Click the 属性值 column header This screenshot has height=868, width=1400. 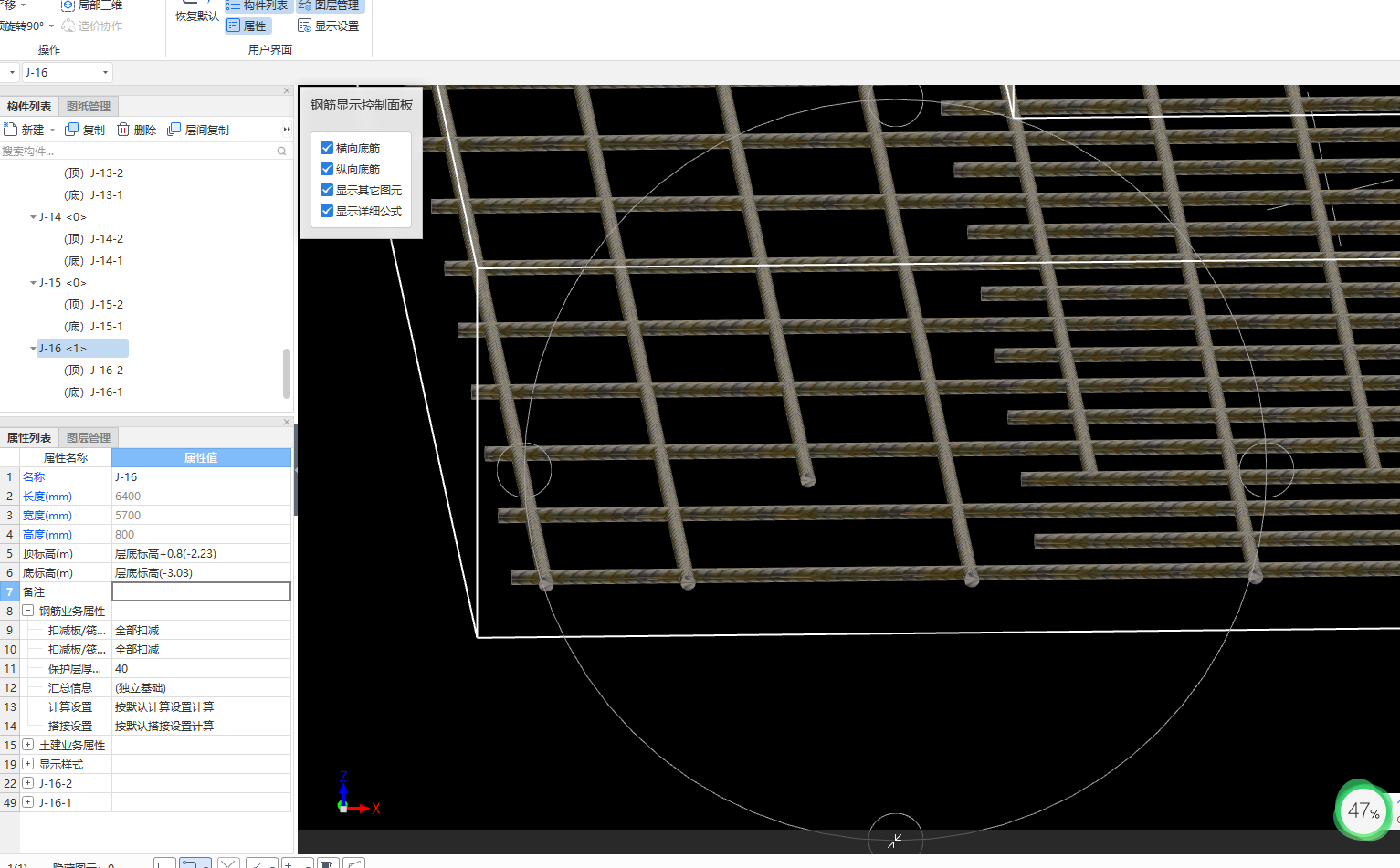point(201,457)
